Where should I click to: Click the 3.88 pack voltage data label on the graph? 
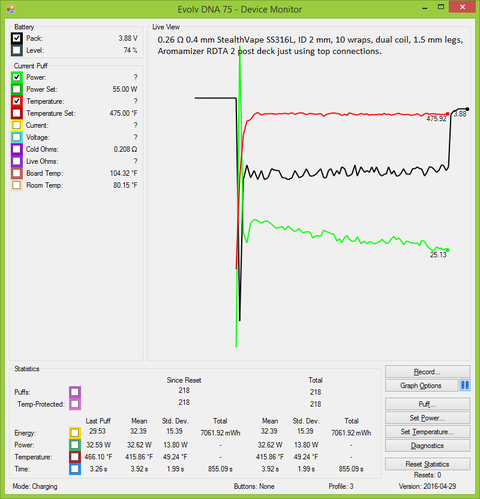(x=460, y=114)
